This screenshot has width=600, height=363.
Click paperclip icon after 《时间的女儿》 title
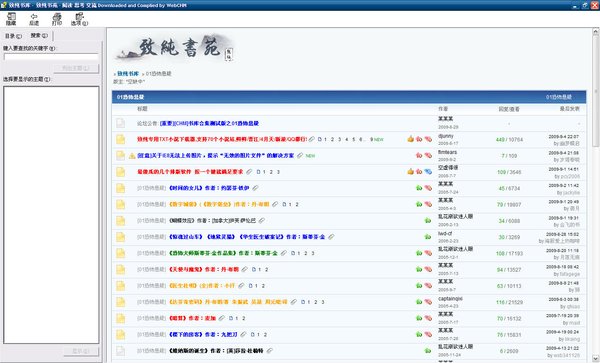point(255,188)
